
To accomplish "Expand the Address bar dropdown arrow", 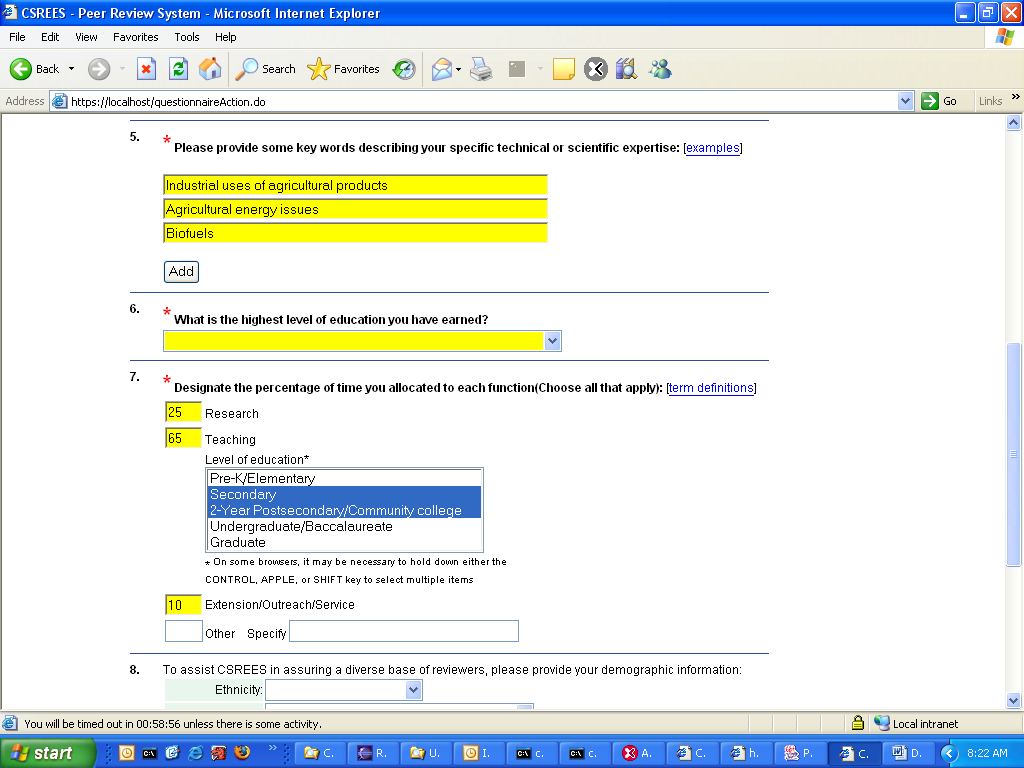I will [x=905, y=101].
